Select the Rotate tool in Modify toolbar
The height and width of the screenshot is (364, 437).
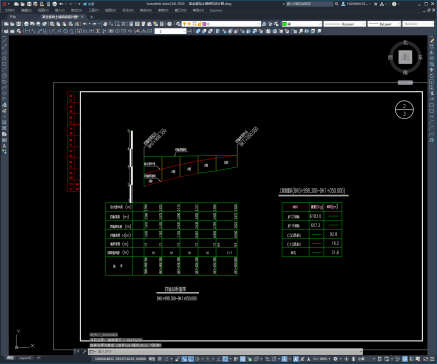click(432, 76)
